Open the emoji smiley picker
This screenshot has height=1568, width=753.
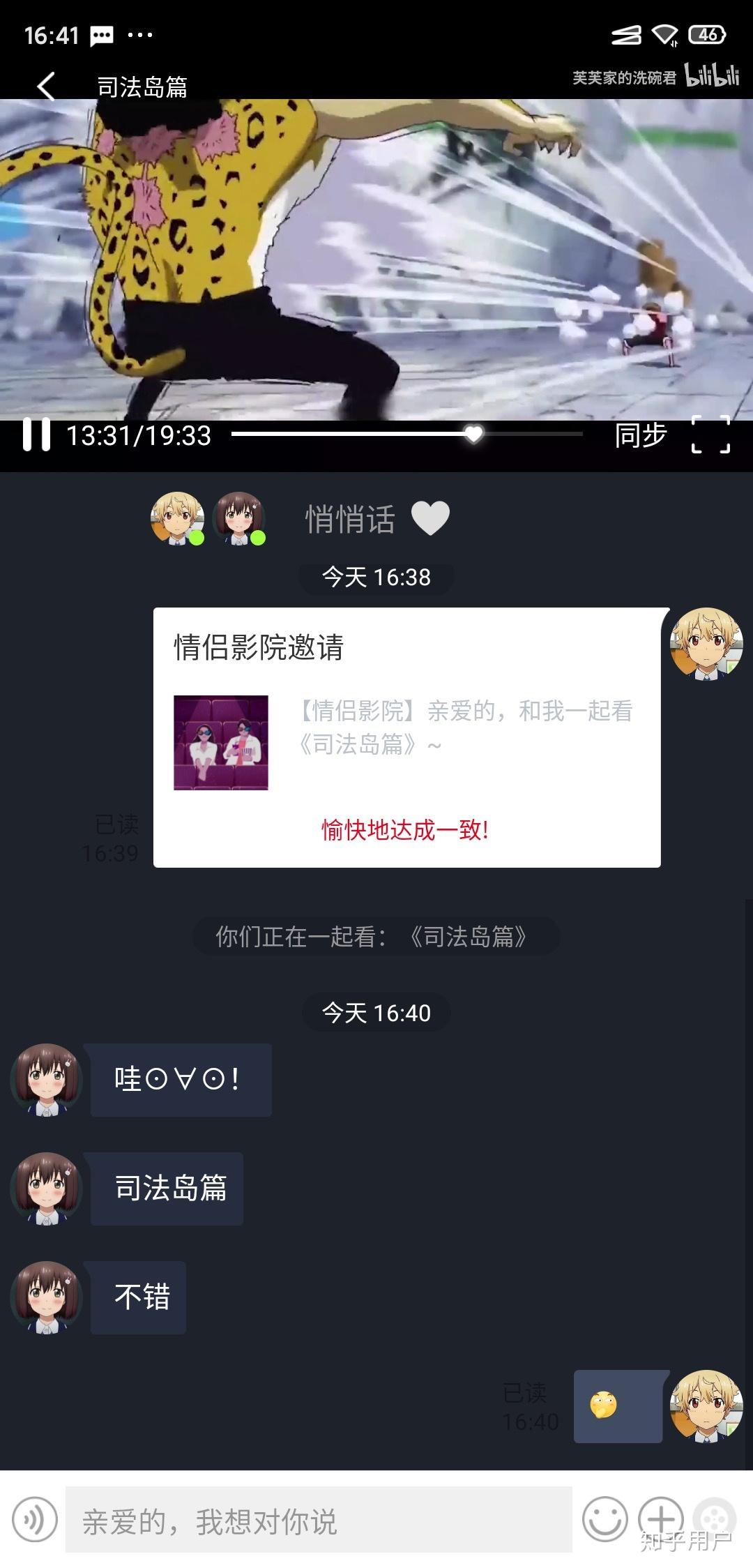604,1519
